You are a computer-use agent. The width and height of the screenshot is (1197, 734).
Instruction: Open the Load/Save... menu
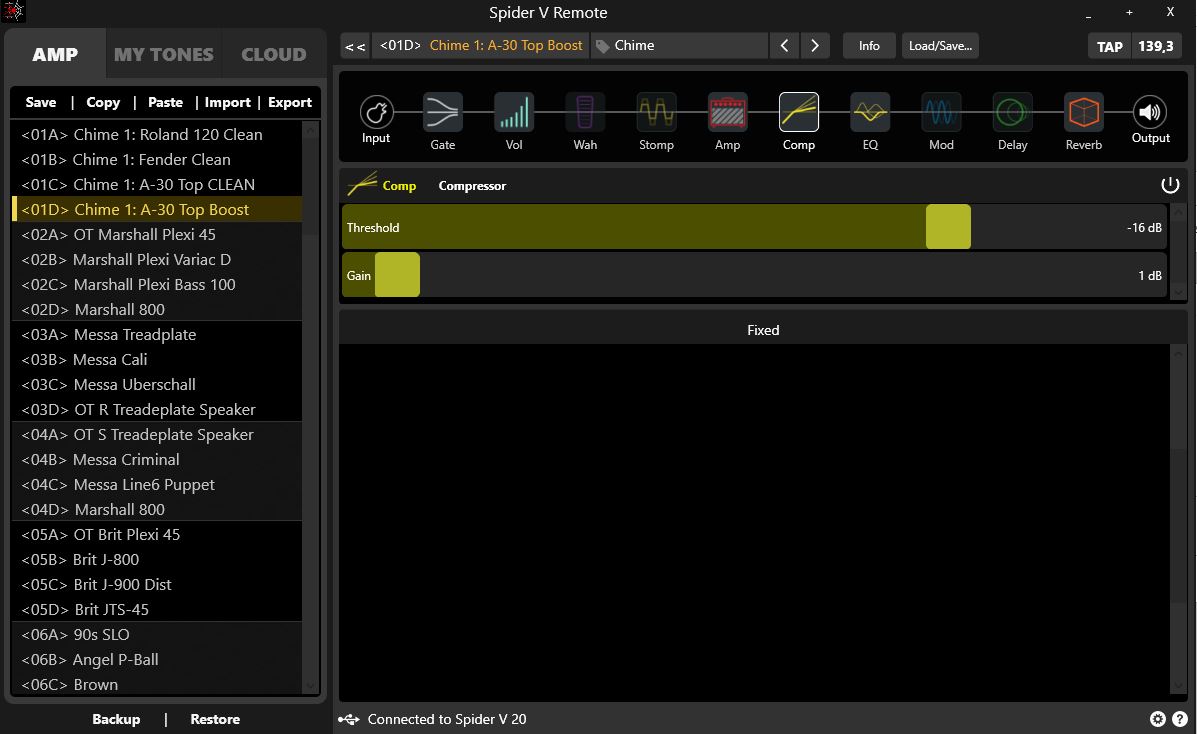[940, 46]
